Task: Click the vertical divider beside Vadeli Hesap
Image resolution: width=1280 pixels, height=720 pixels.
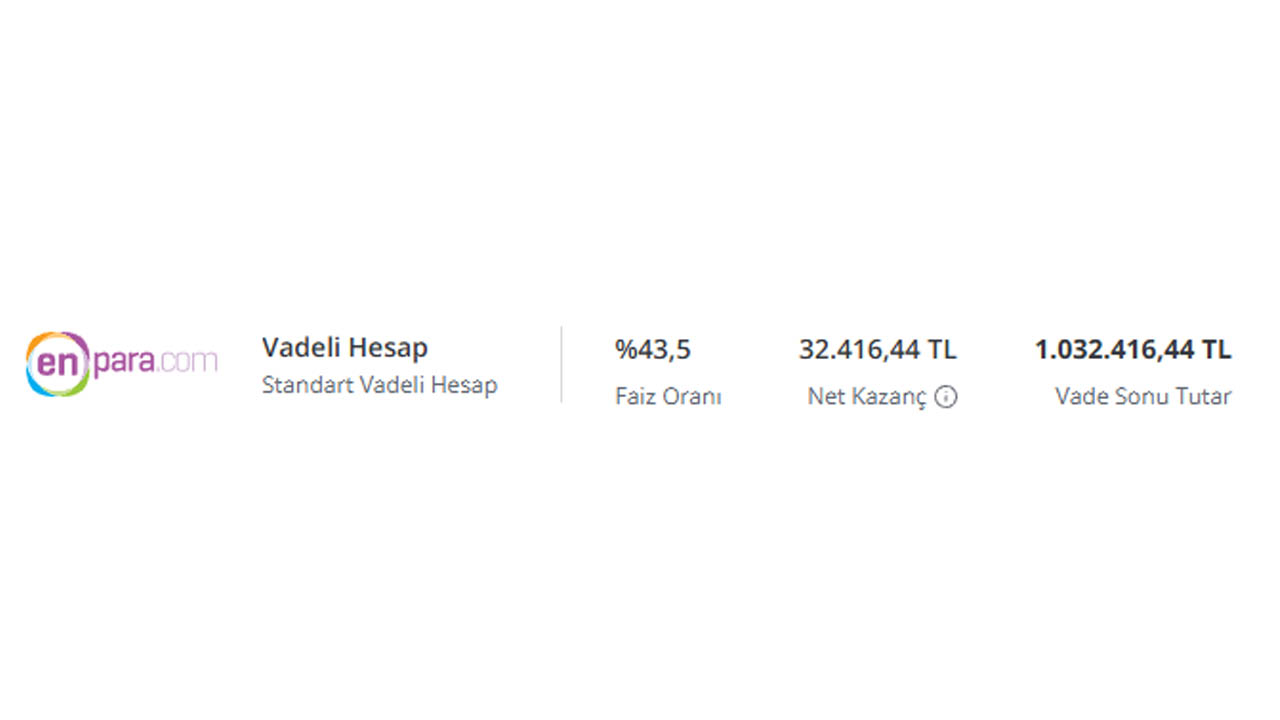Action: [561, 365]
